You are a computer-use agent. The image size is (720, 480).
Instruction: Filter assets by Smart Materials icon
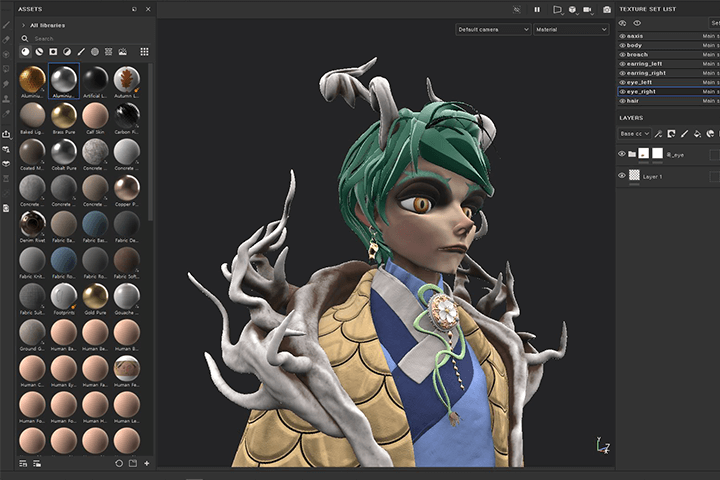tap(39, 52)
